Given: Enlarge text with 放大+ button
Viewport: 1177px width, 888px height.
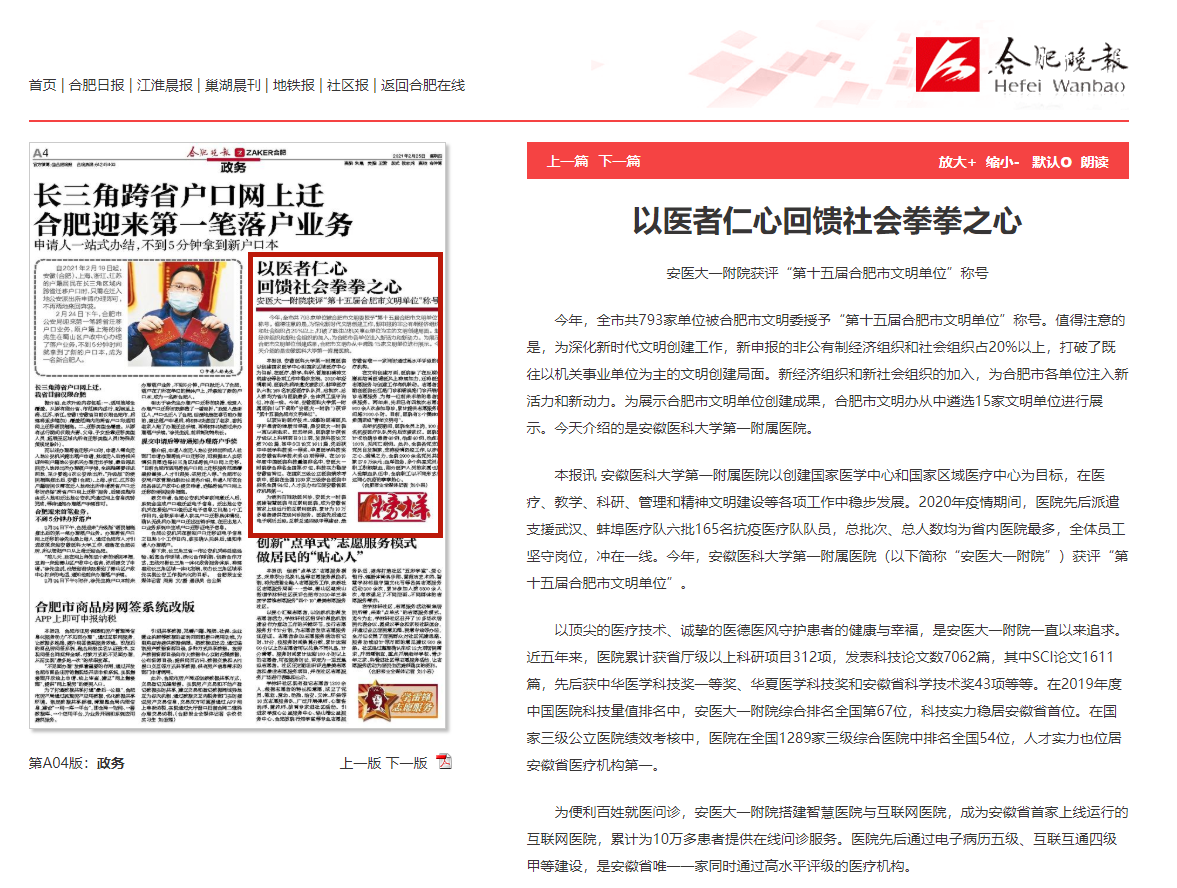Looking at the screenshot, I should tap(957, 161).
